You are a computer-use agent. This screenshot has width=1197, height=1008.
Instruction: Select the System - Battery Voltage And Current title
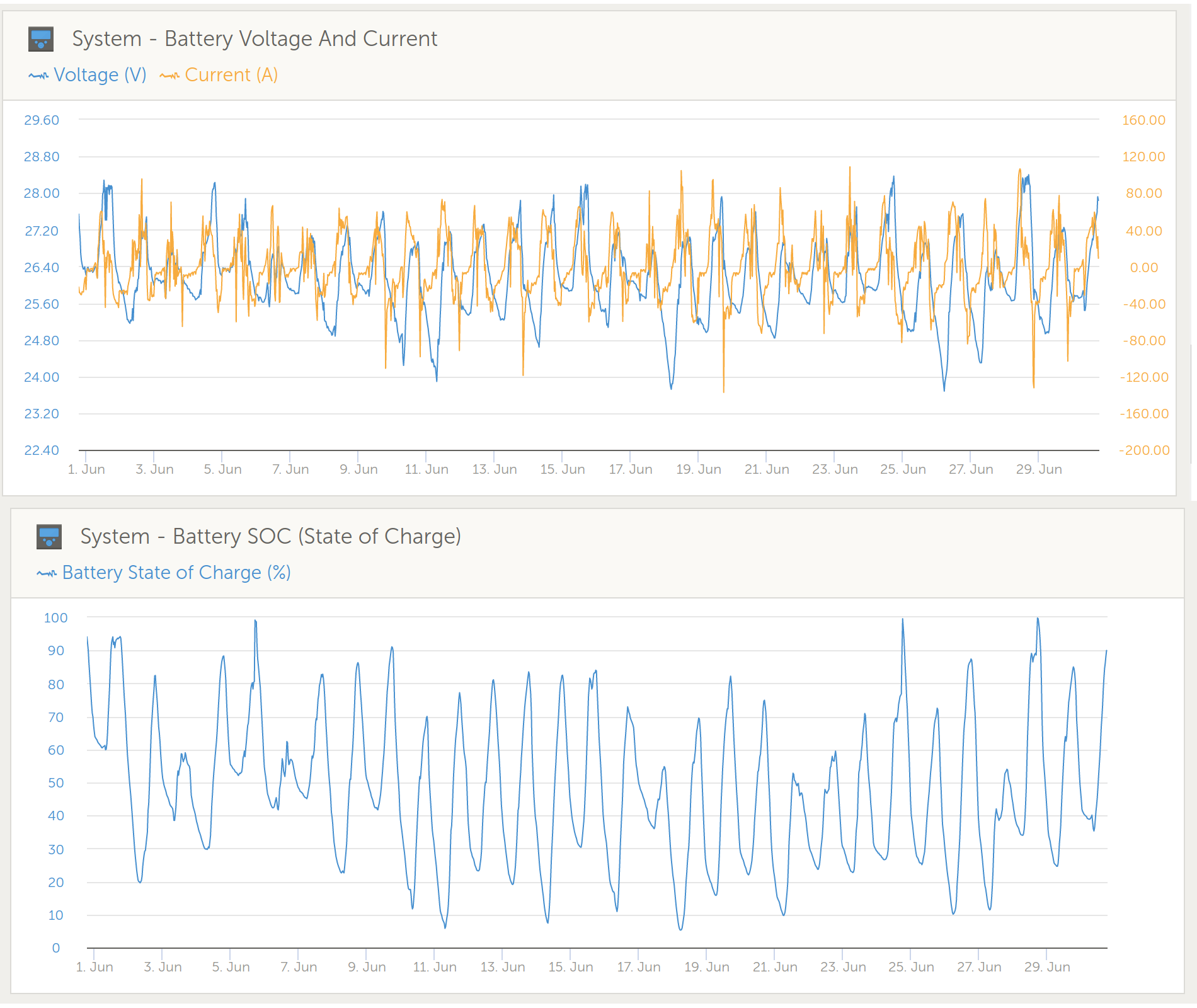pyautogui.click(x=255, y=39)
